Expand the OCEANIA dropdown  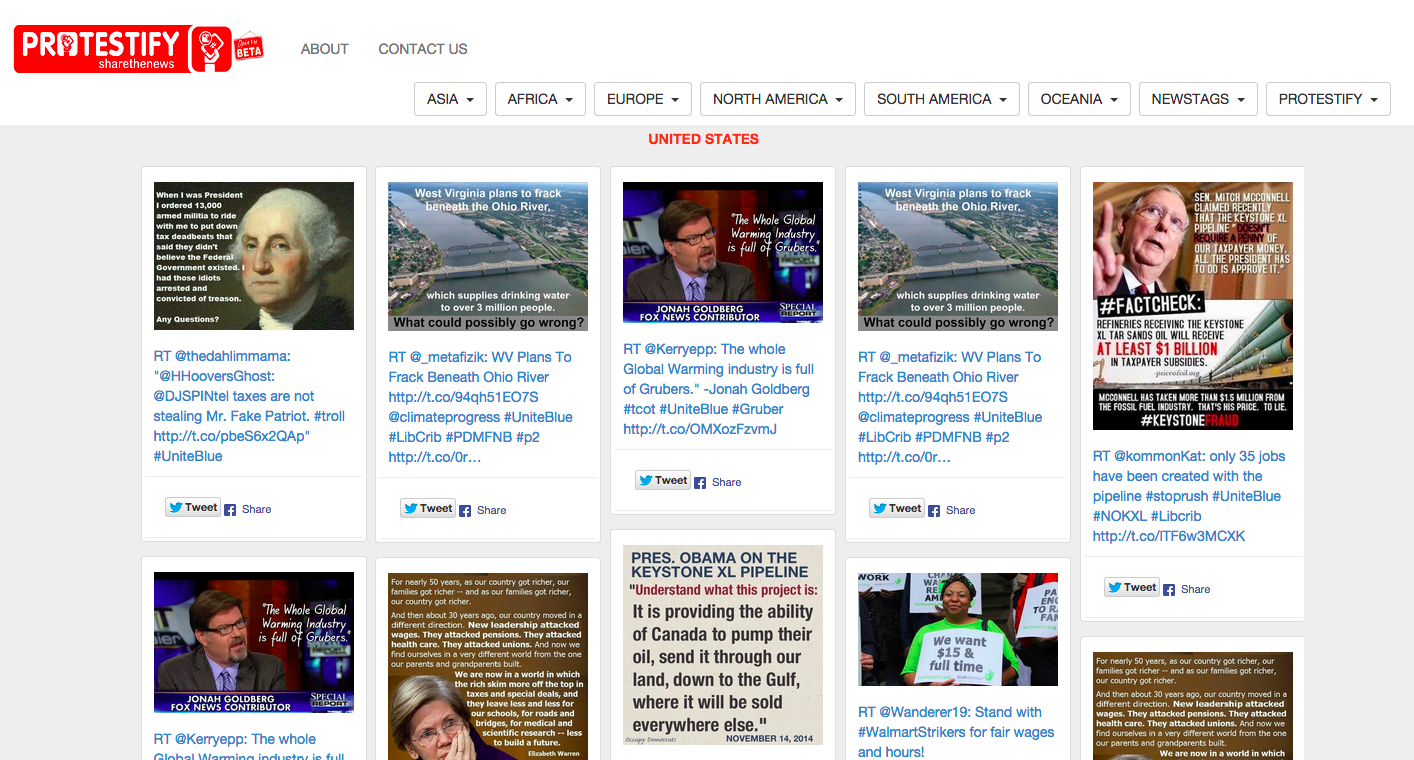pyautogui.click(x=1079, y=99)
